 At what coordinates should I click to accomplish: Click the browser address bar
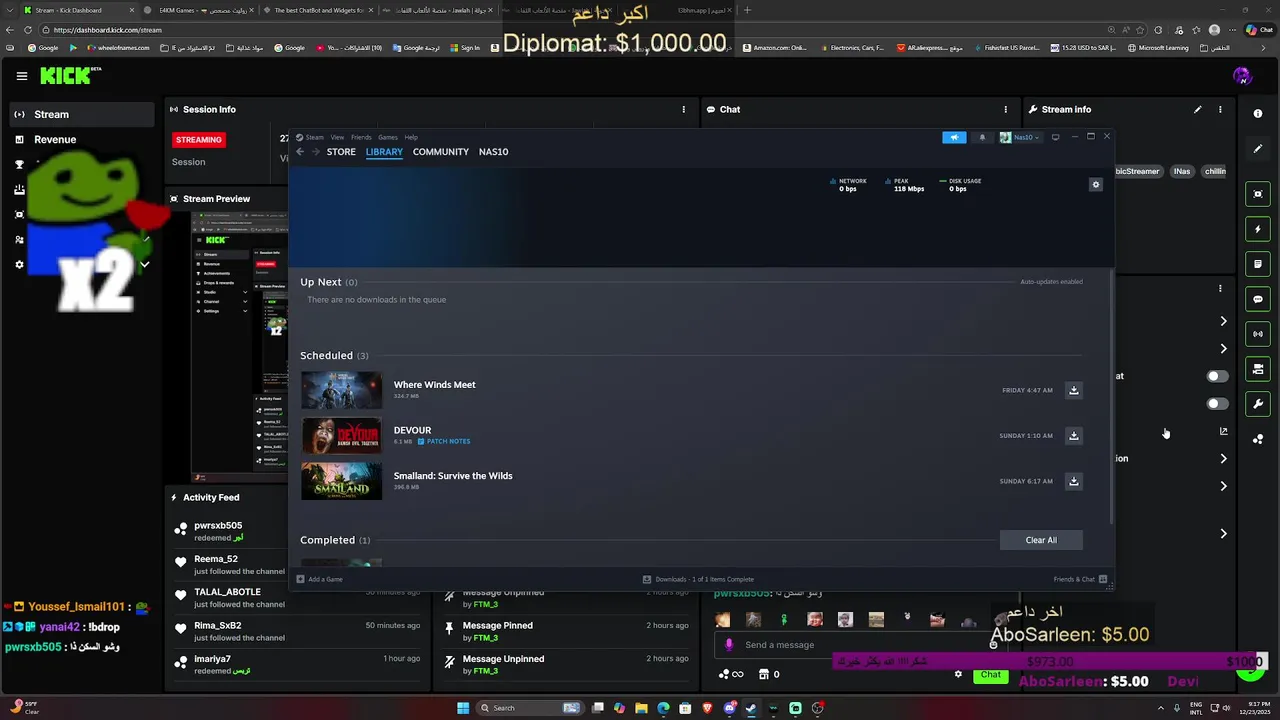pos(580,30)
